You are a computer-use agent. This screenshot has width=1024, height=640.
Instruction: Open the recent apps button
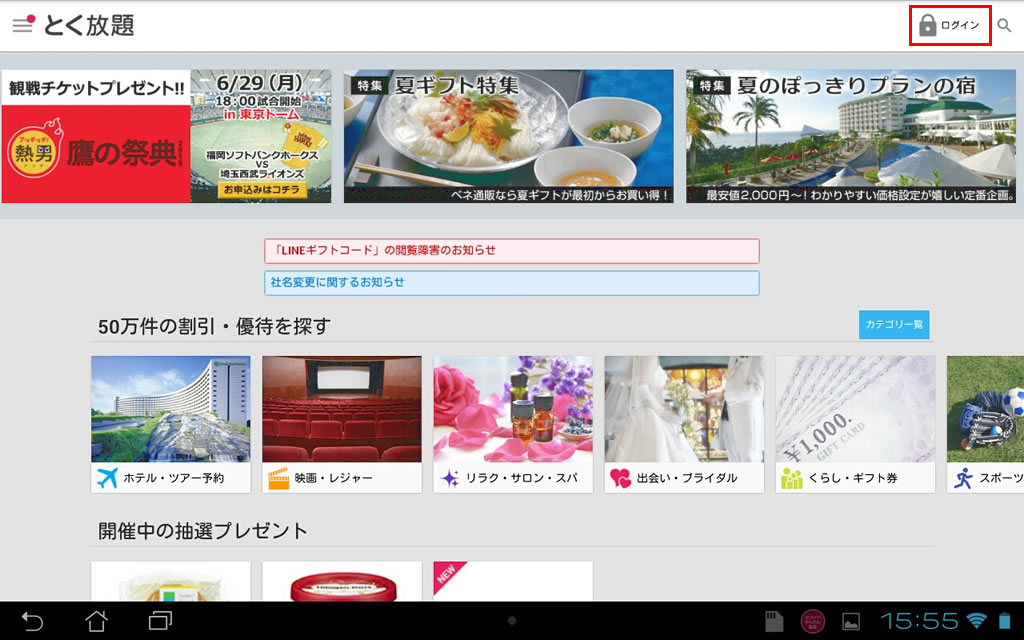[x=160, y=621]
